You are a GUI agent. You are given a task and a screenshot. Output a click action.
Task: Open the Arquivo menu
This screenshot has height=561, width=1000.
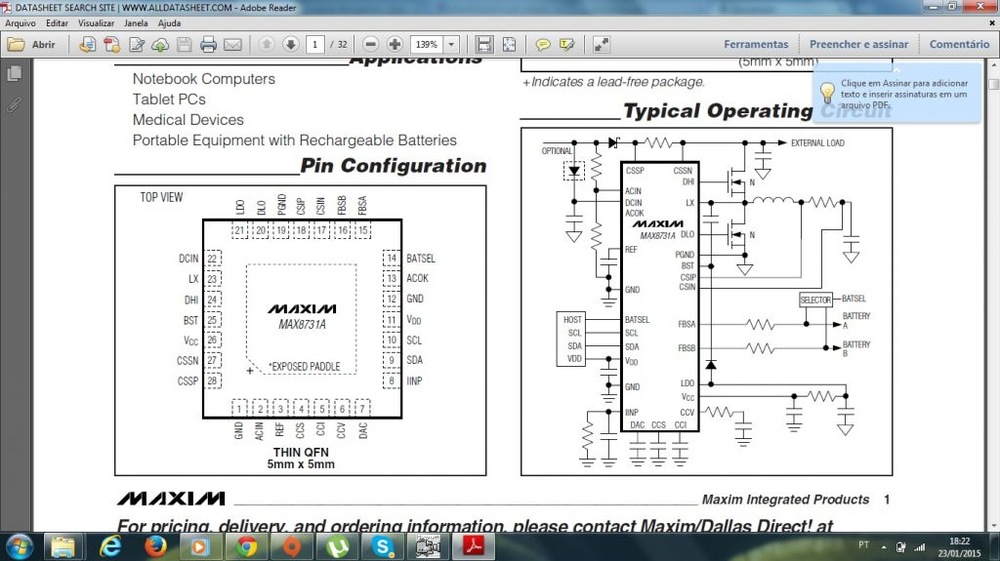(x=21, y=22)
